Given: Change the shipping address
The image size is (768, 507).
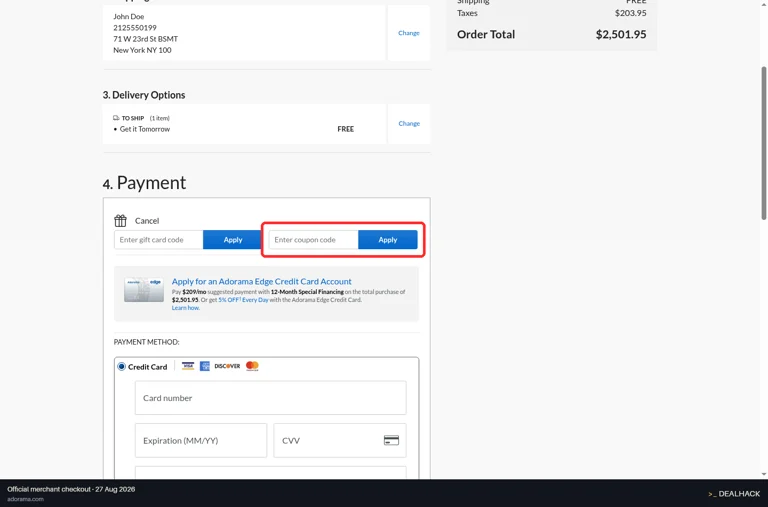Looking at the screenshot, I should coord(408,33).
